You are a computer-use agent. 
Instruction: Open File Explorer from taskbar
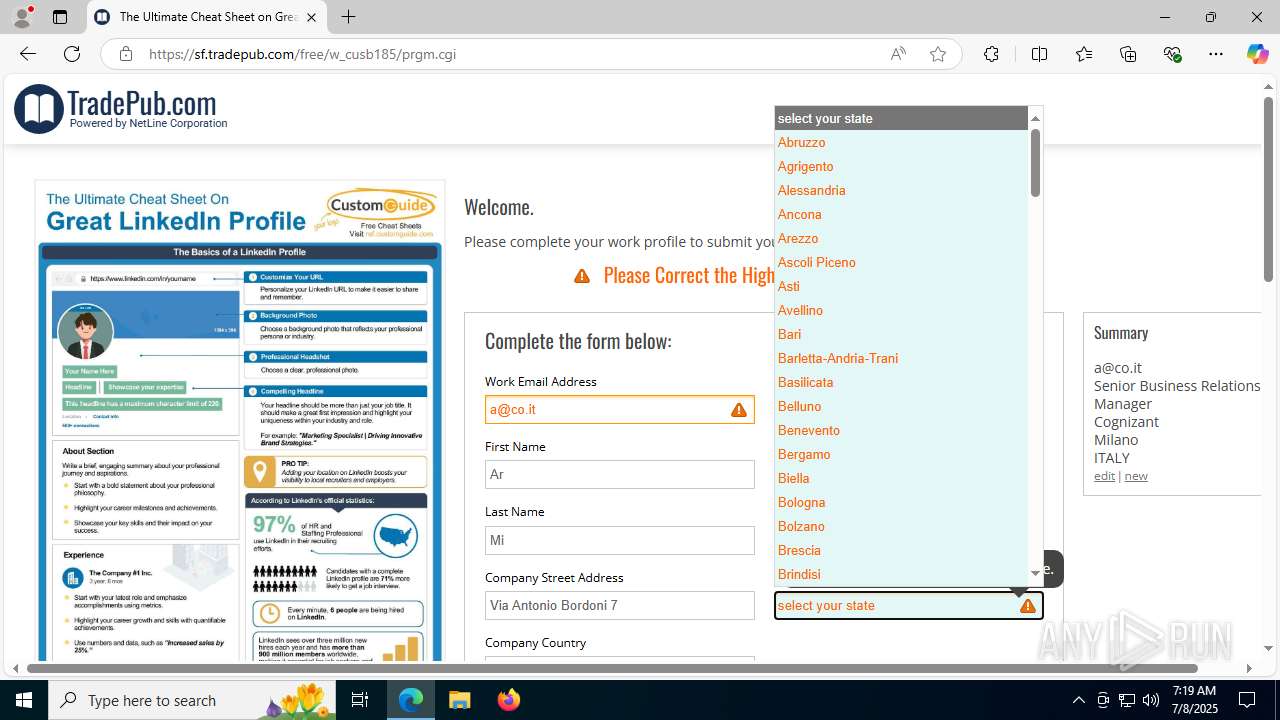460,700
